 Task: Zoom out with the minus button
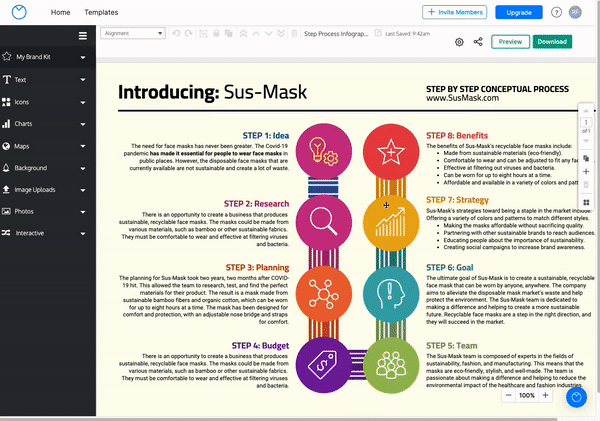pos(509,395)
